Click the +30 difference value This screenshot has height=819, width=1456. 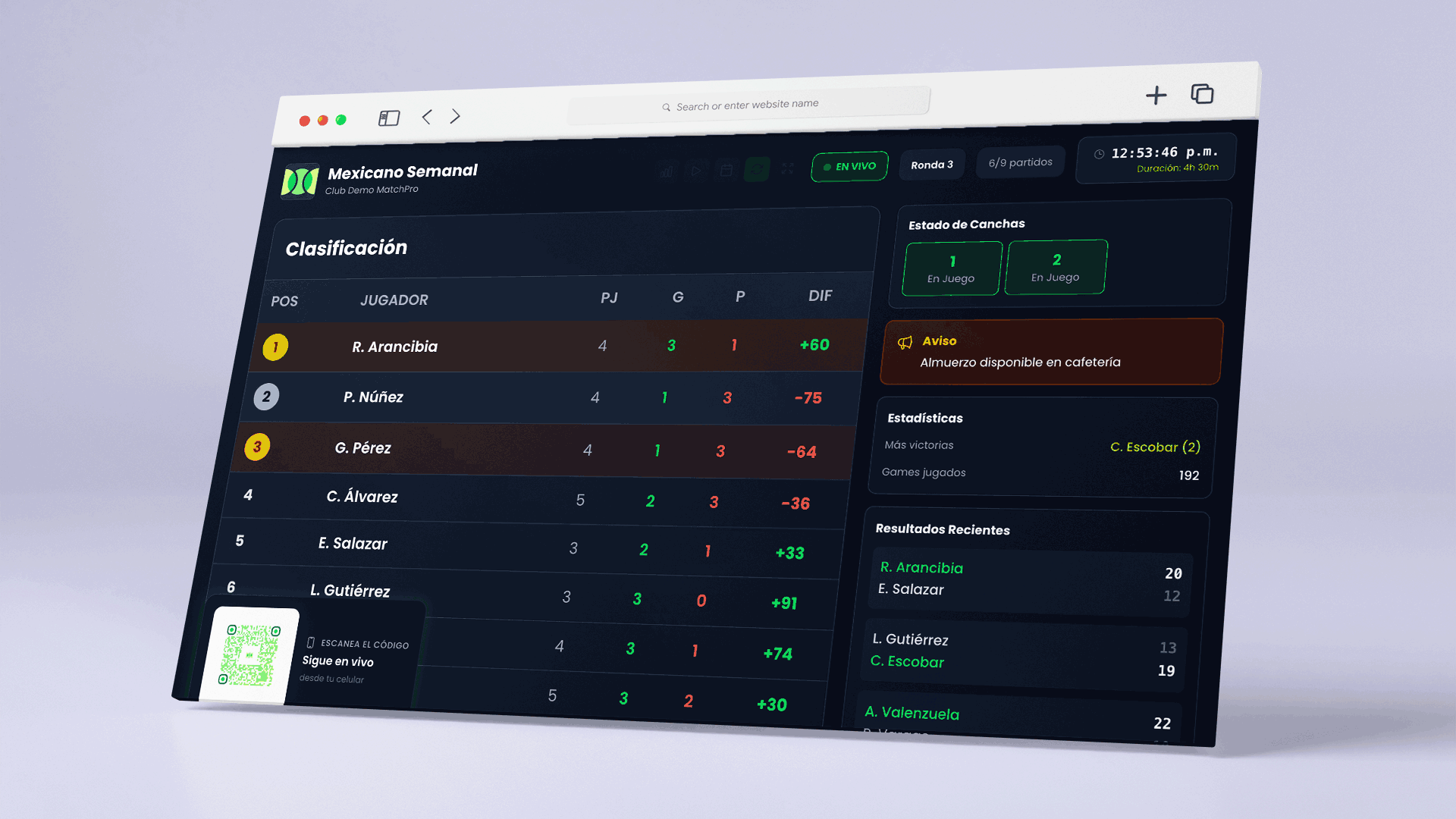tap(772, 704)
